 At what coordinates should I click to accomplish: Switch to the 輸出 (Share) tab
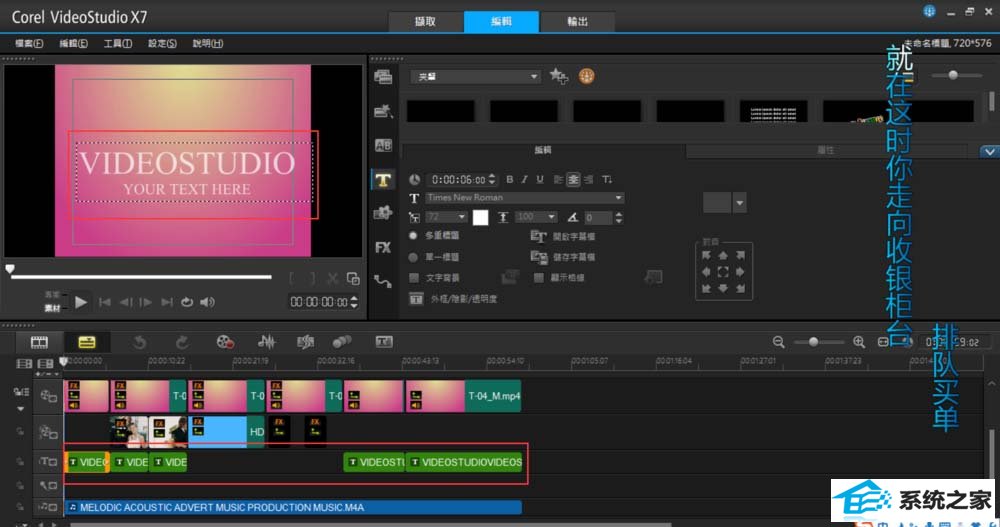[578, 21]
